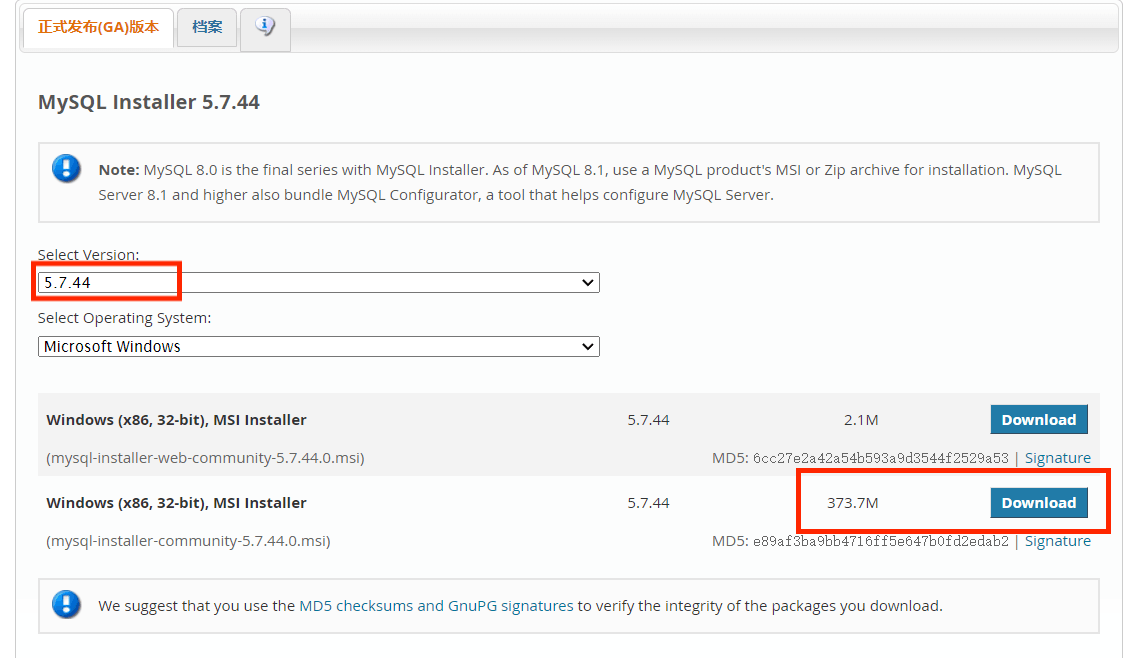This screenshot has width=1129, height=658.
Task: Select MD5 hash 6cc27e2a42a54b593a9d3544f2529a53
Action: 881,458
